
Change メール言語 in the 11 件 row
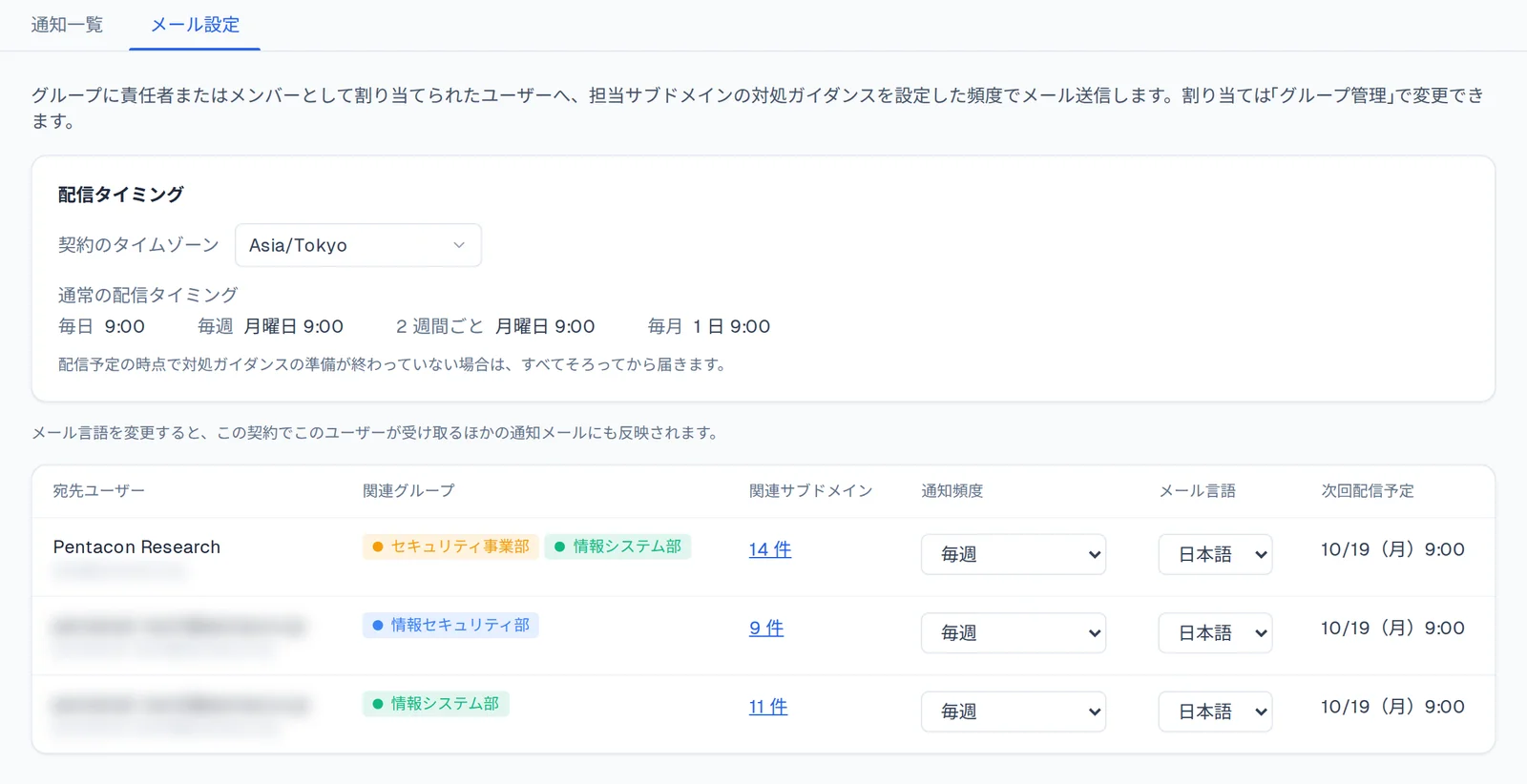tap(1215, 712)
